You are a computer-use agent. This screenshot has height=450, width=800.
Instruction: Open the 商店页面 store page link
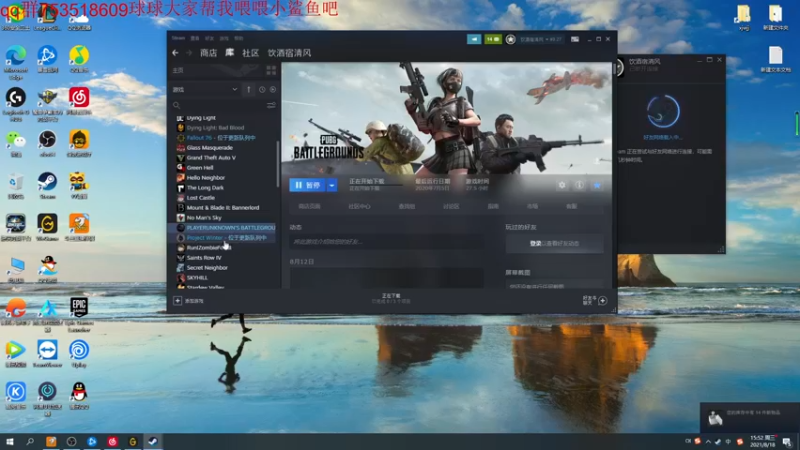pos(309,206)
